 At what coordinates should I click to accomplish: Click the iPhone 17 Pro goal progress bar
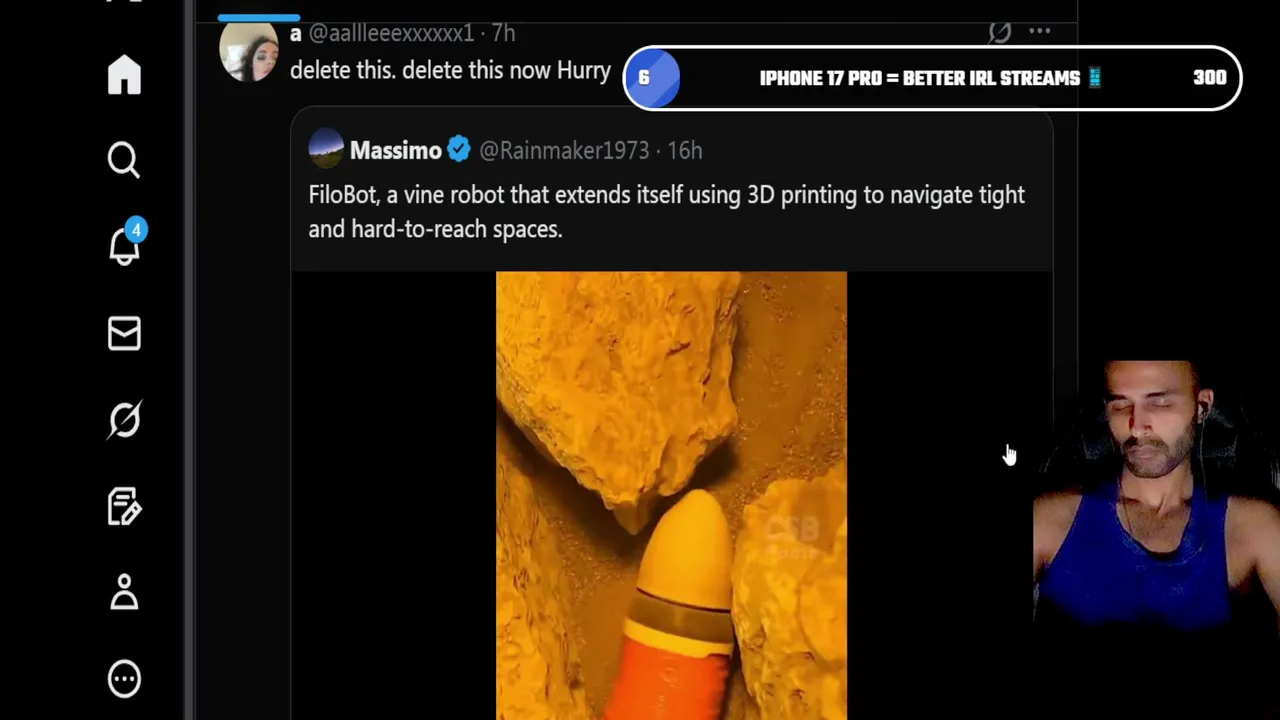(932, 78)
